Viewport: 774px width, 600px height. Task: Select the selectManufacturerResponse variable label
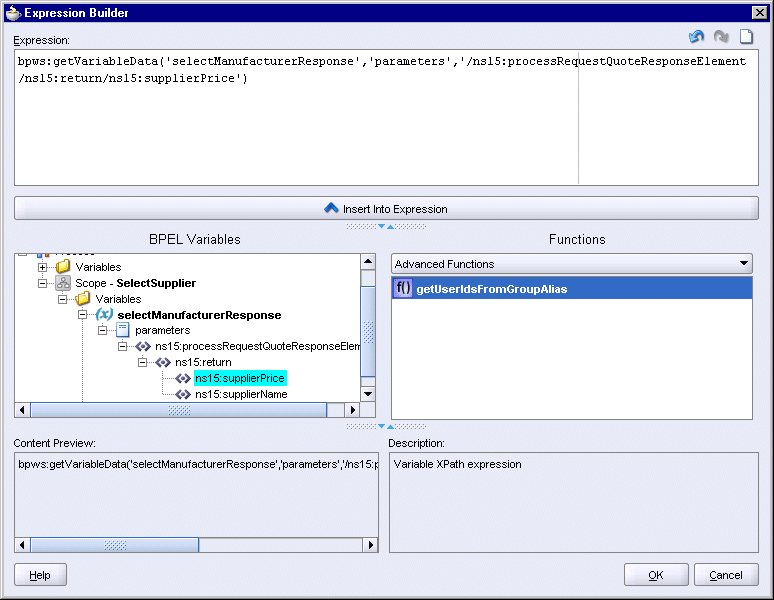[x=199, y=315]
